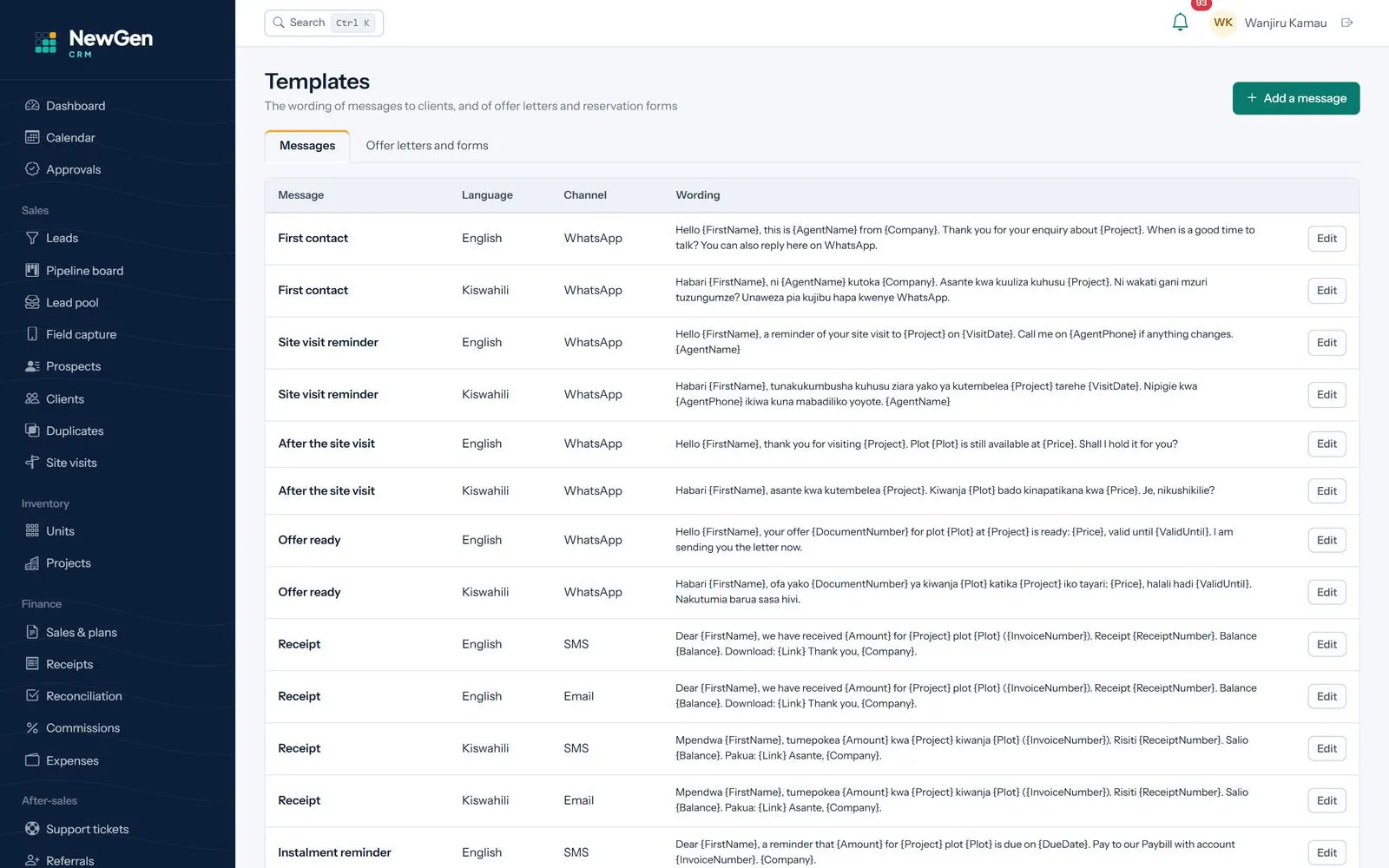Image resolution: width=1389 pixels, height=868 pixels.
Task: Click the logout icon beside Wanjiru Kamau
Action: pos(1347,23)
